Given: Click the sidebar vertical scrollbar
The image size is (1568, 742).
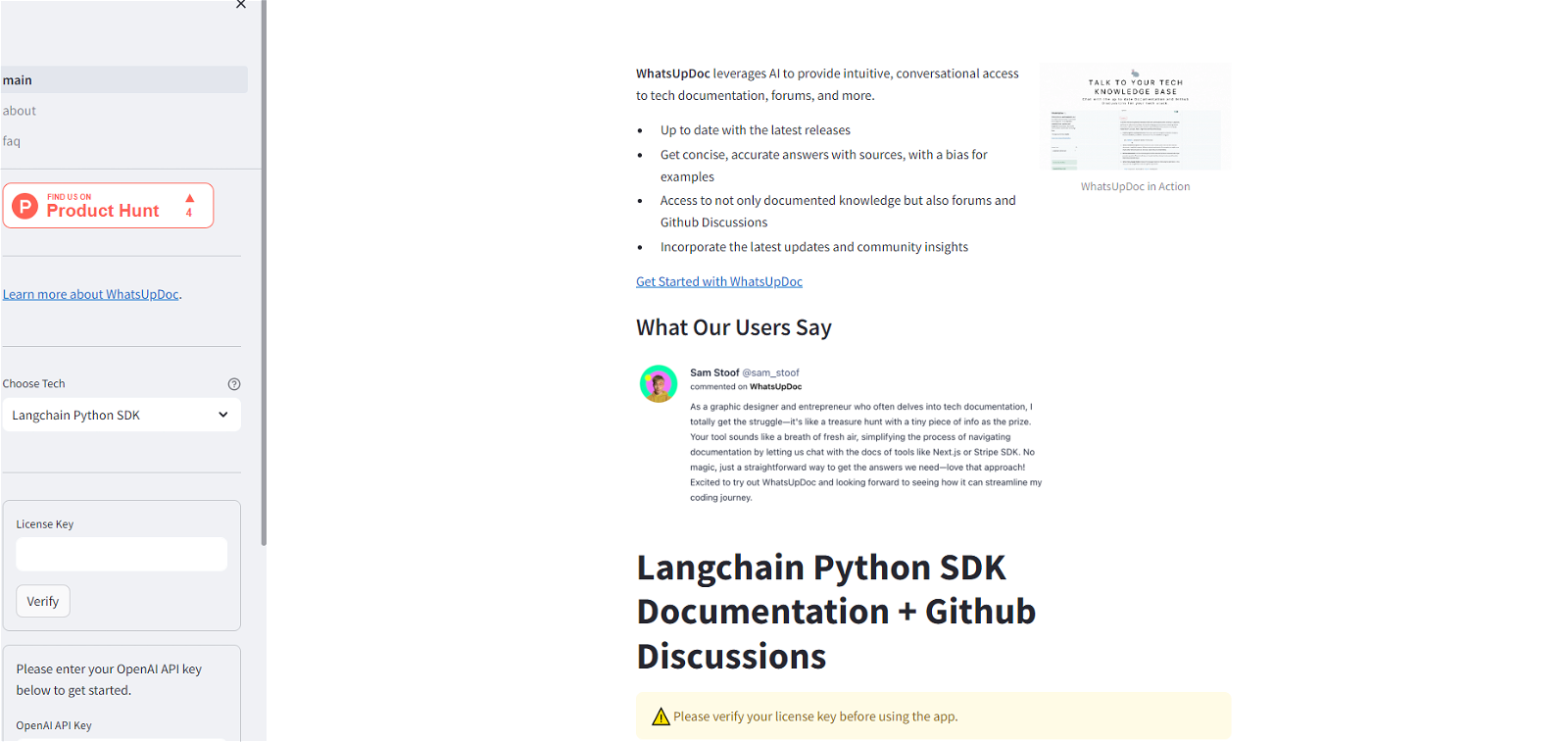Looking at the screenshot, I should click(x=264, y=272).
